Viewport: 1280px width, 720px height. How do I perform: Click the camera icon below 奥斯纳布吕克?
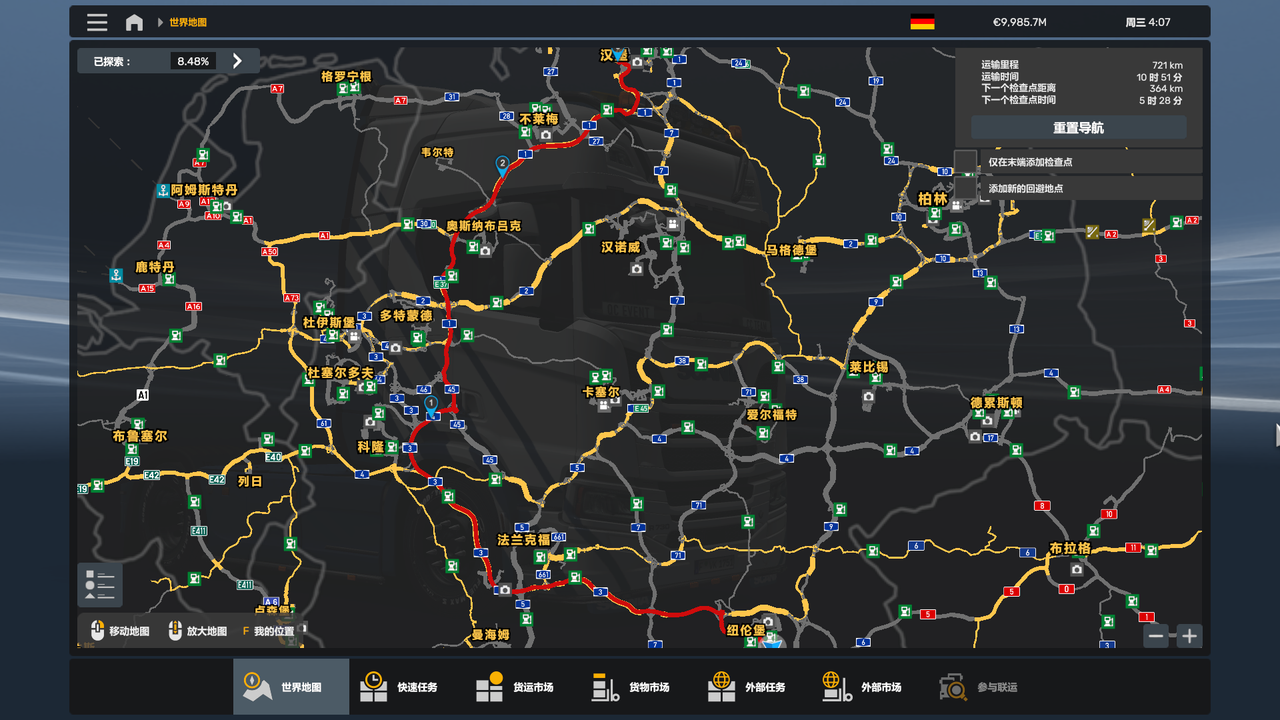tap(486, 250)
